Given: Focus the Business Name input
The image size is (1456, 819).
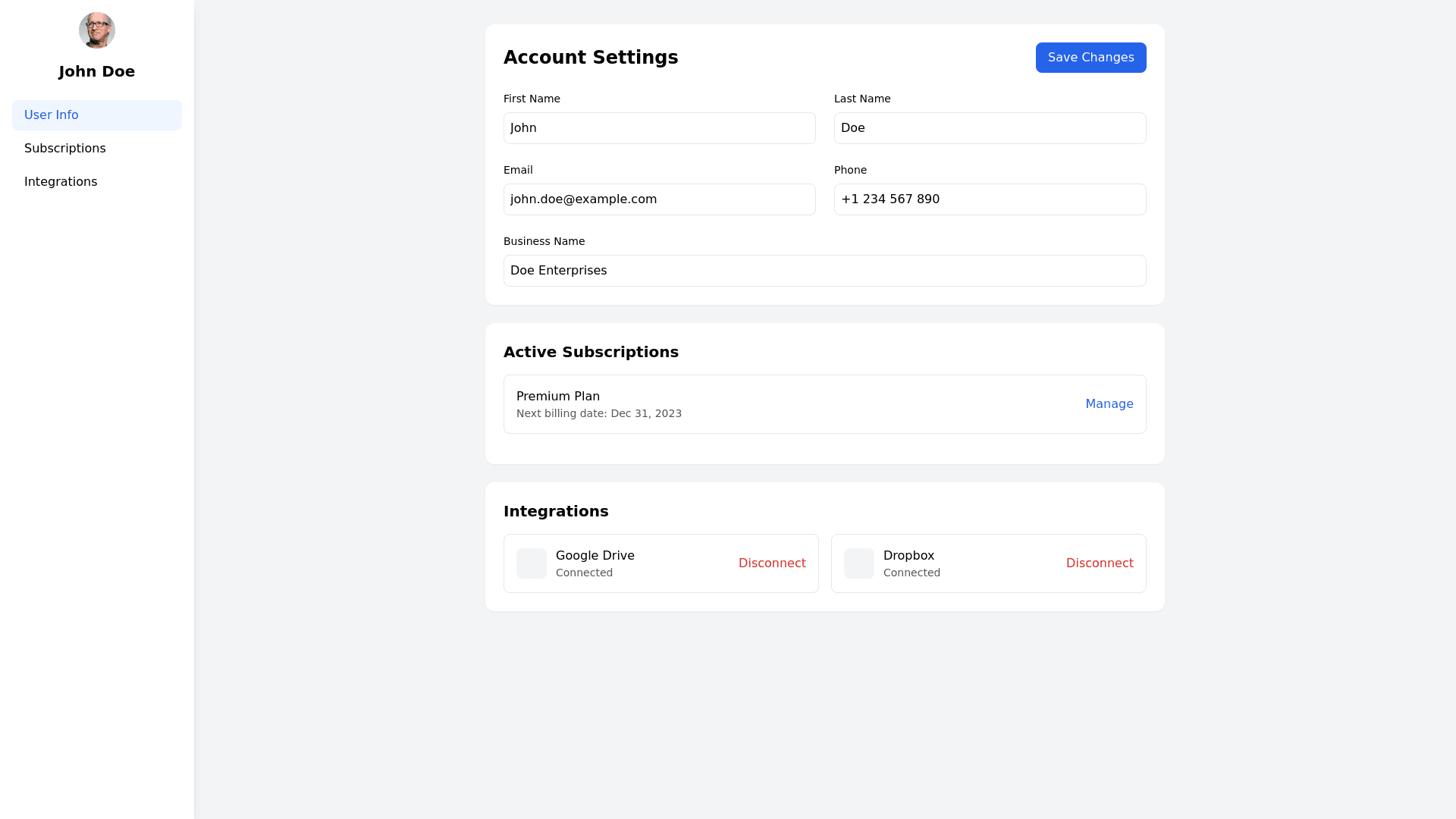Looking at the screenshot, I should coord(824,271).
